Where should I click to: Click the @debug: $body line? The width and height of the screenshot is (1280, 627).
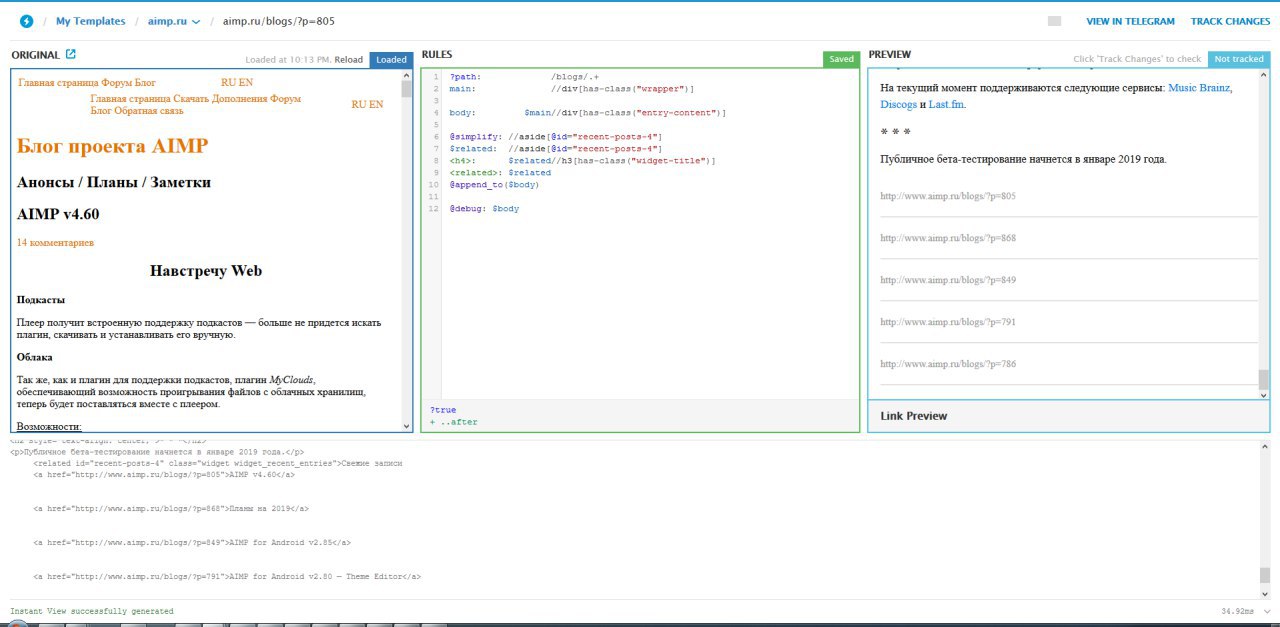pos(484,209)
